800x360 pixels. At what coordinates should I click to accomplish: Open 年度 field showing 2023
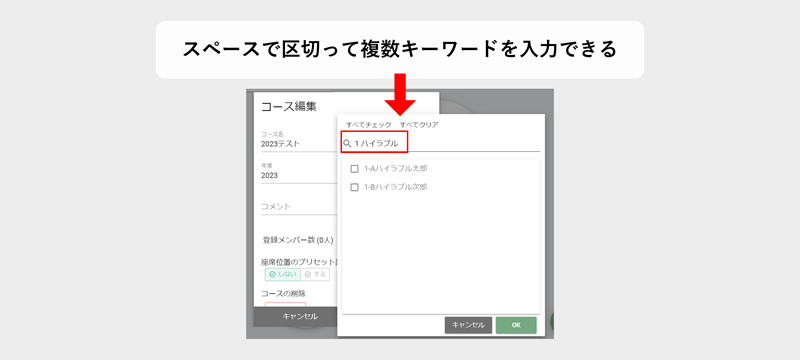click(x=299, y=175)
